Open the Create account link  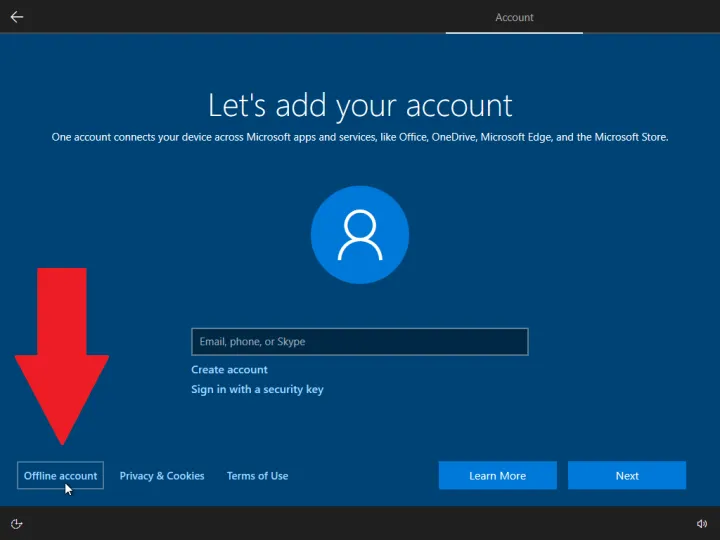click(x=229, y=370)
